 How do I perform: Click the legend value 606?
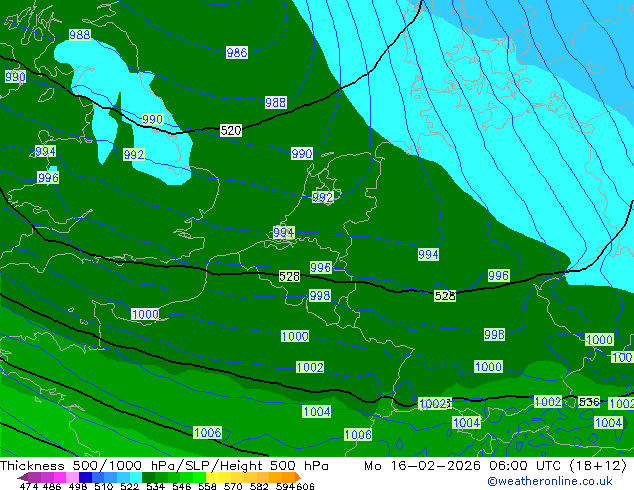(x=305, y=486)
